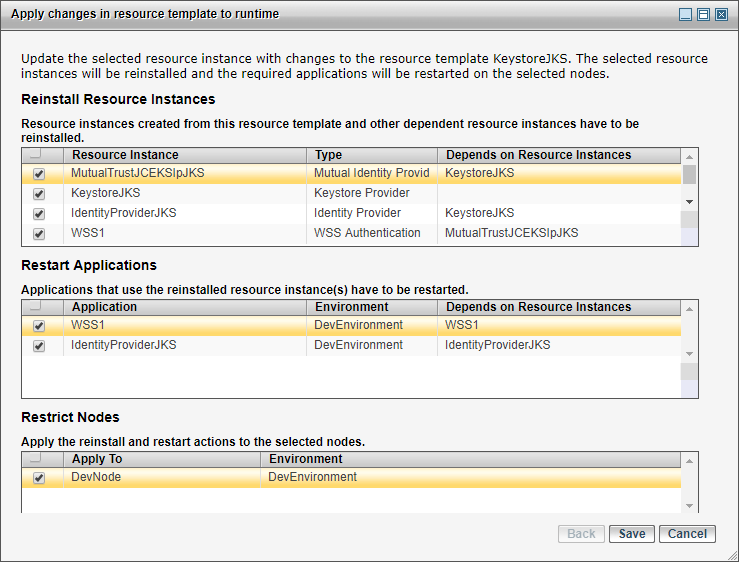Uncheck the DevNode apply-to checkbox
The width and height of the screenshot is (739, 562).
[x=39, y=478]
